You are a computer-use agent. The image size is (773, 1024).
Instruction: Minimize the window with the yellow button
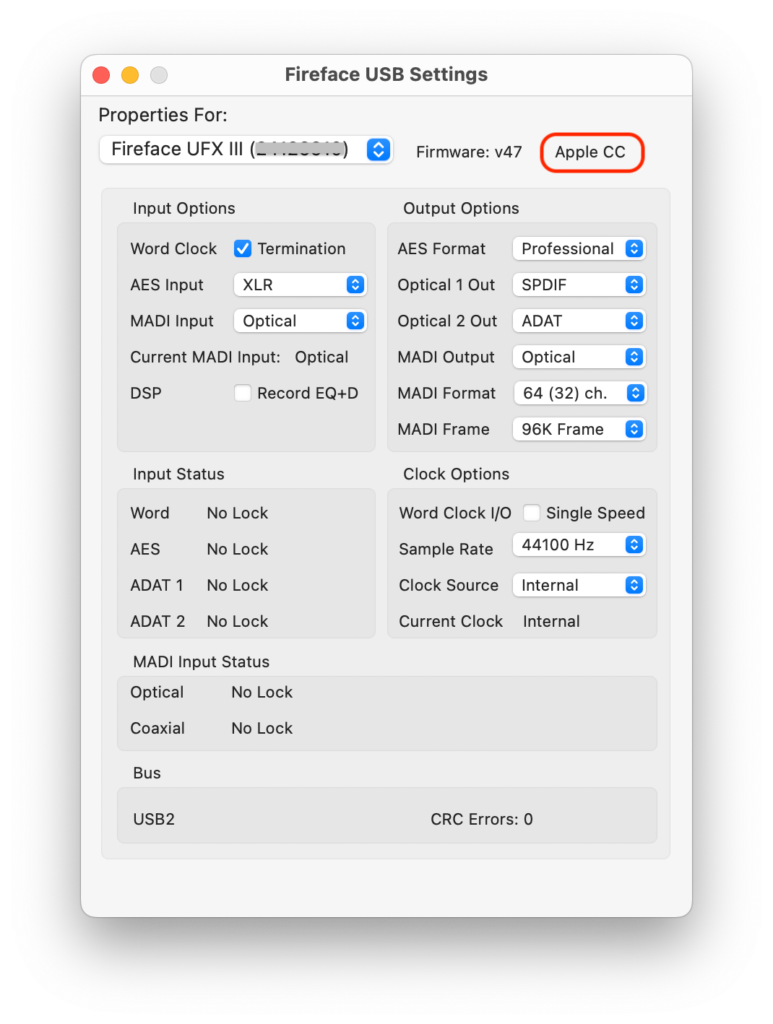[x=130, y=75]
